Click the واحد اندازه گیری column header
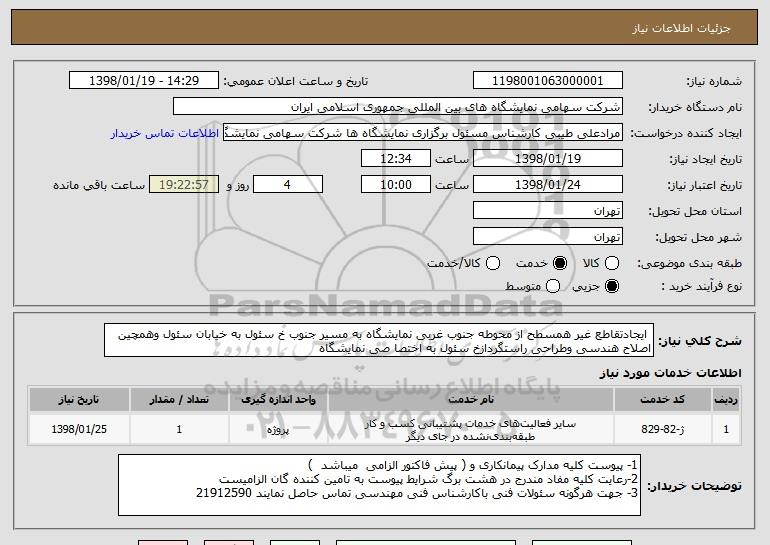Viewport: 770px width, 545px height. click(278, 400)
